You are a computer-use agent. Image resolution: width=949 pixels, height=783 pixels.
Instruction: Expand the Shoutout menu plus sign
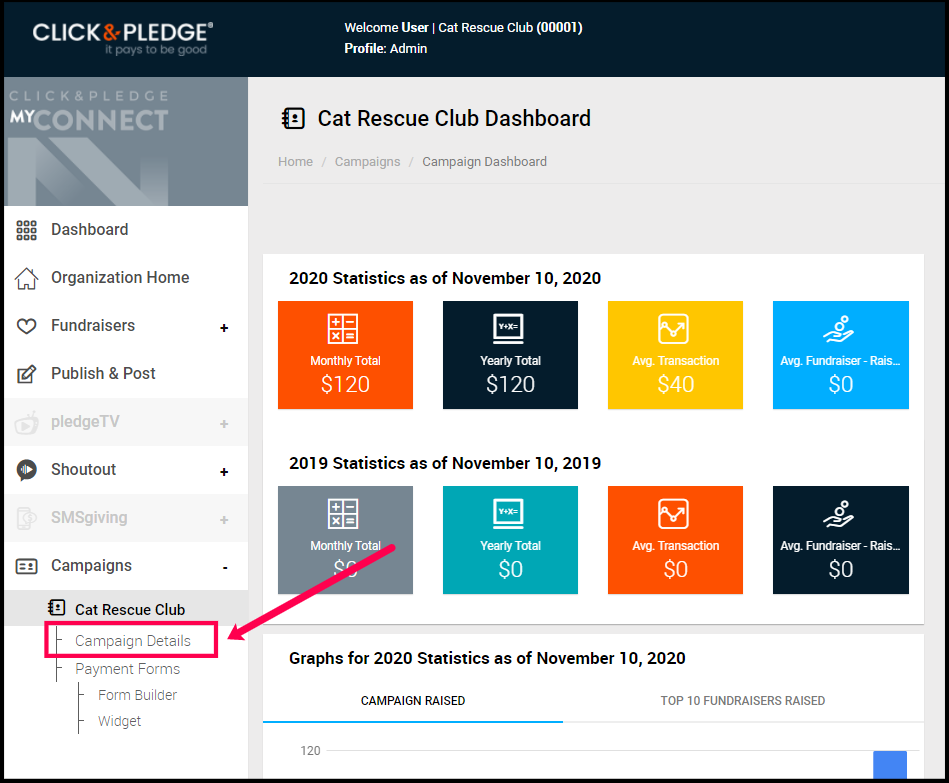click(224, 472)
